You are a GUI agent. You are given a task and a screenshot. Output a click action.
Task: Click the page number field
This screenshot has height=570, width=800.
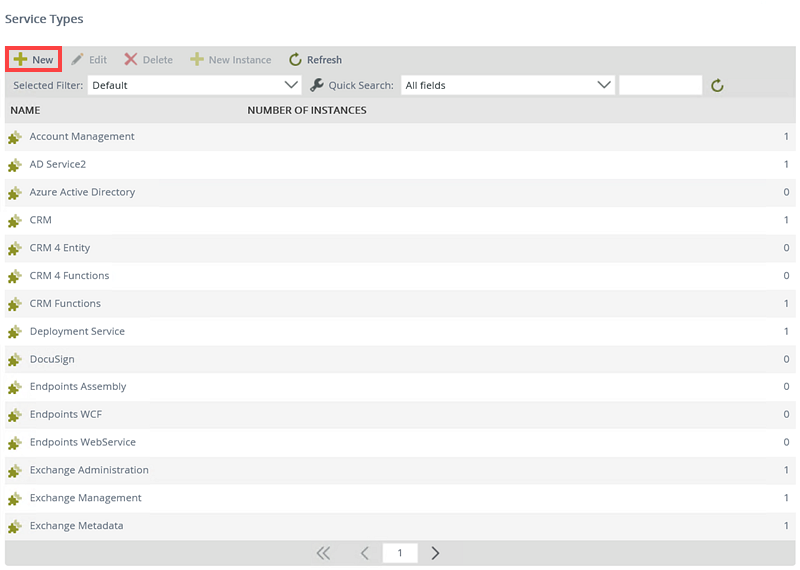400,553
